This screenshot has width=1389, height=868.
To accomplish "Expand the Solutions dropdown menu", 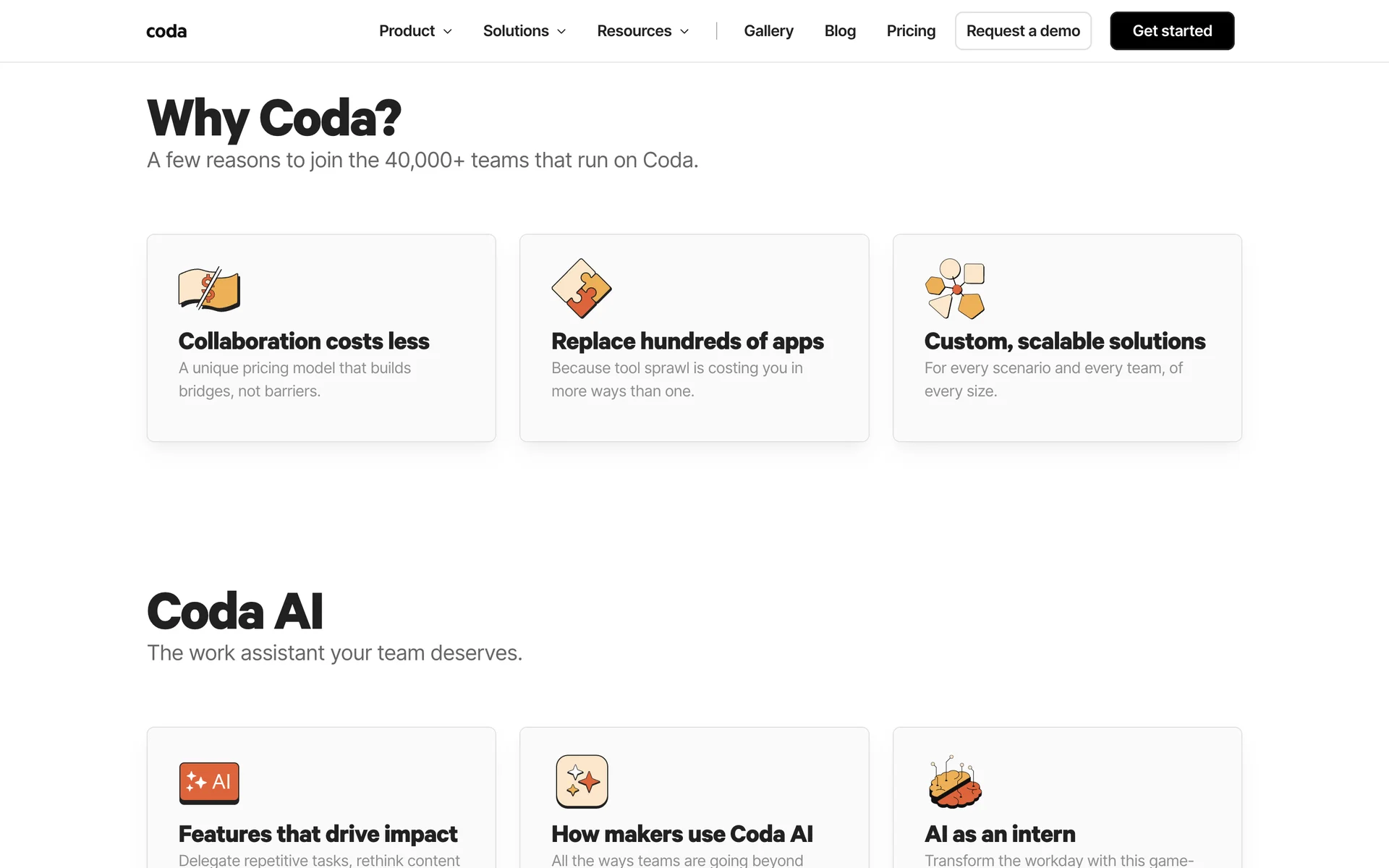I will pos(524,31).
